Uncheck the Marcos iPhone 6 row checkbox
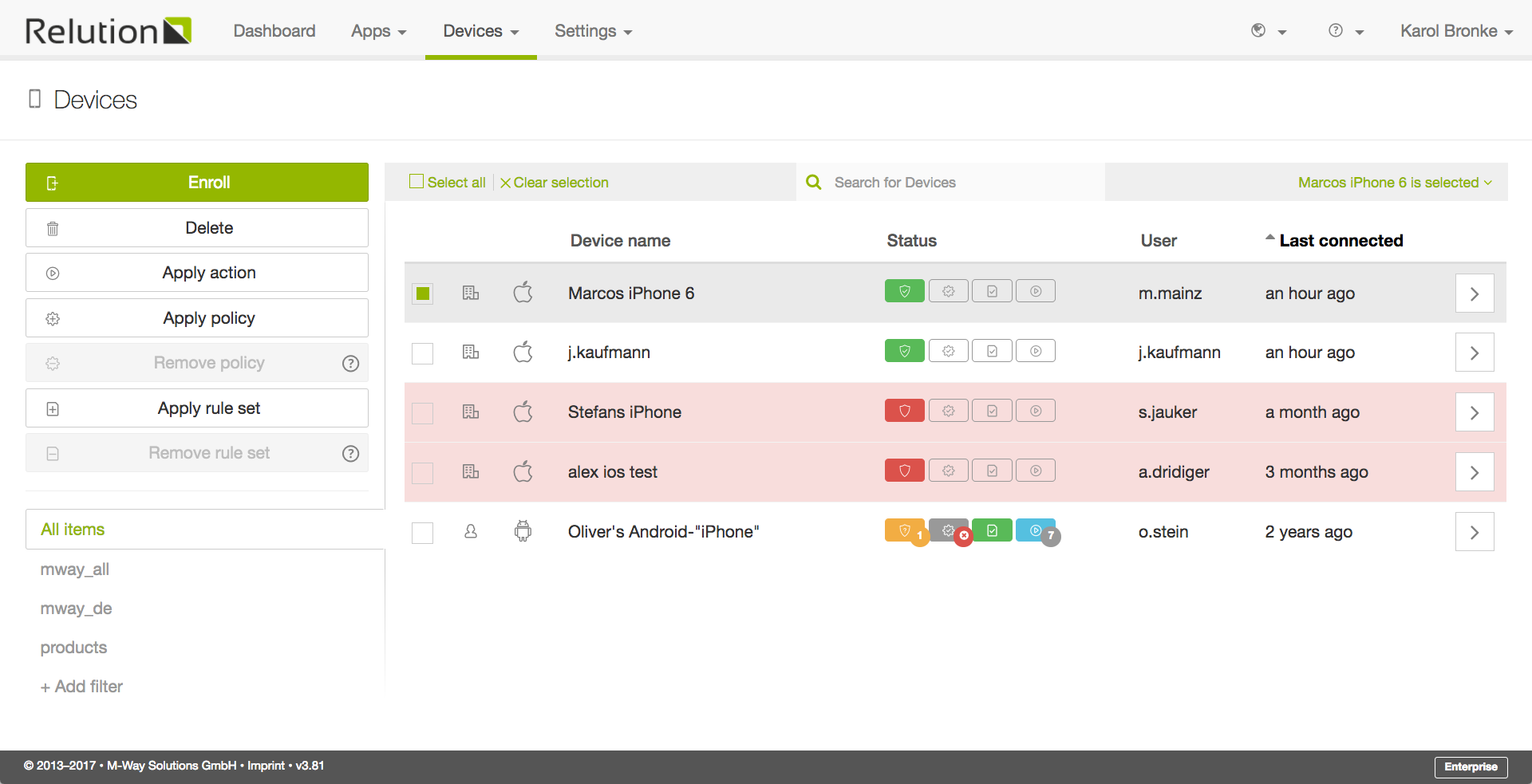This screenshot has width=1532, height=784. [422, 294]
